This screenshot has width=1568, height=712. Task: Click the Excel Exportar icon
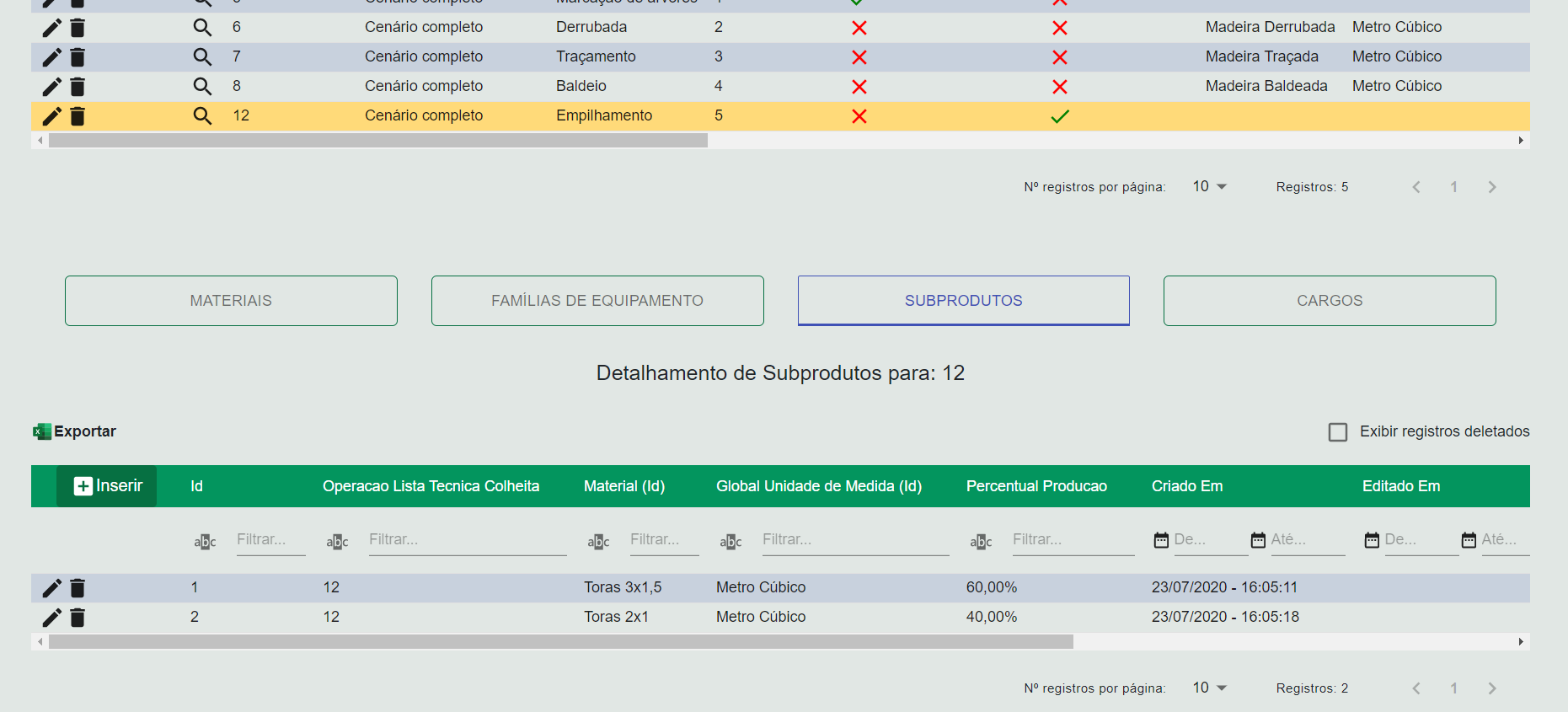click(x=42, y=431)
